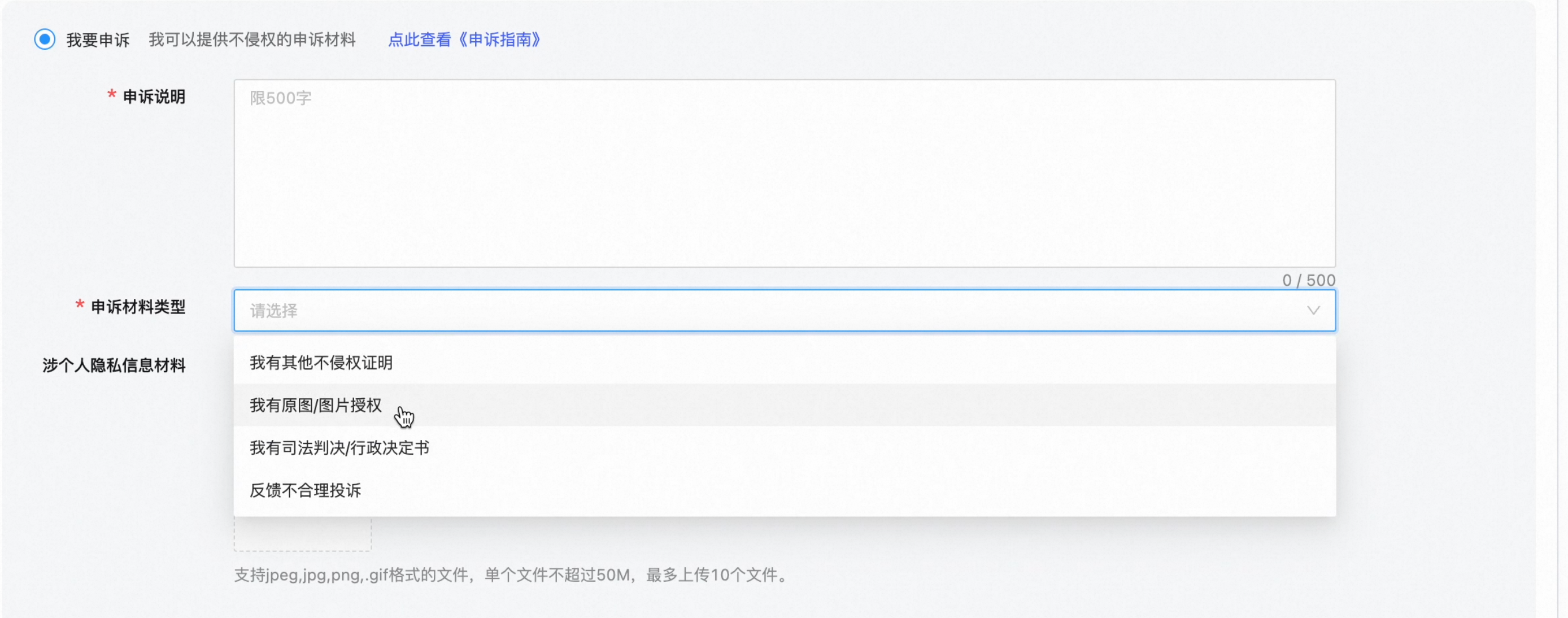Image resolution: width=1568 pixels, height=618 pixels.
Task: Click the 申诉材料类型 field label
Action: click(x=138, y=307)
